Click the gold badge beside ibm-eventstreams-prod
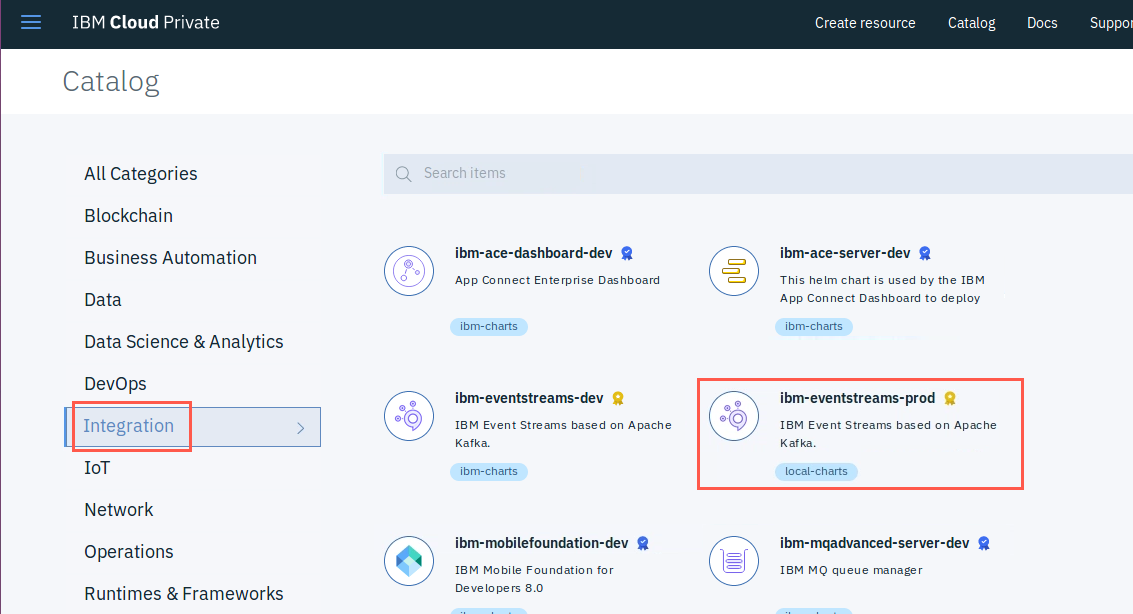 click(950, 398)
